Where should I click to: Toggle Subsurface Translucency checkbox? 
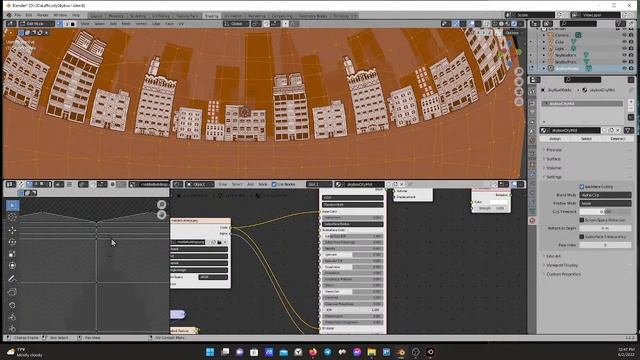(582, 236)
